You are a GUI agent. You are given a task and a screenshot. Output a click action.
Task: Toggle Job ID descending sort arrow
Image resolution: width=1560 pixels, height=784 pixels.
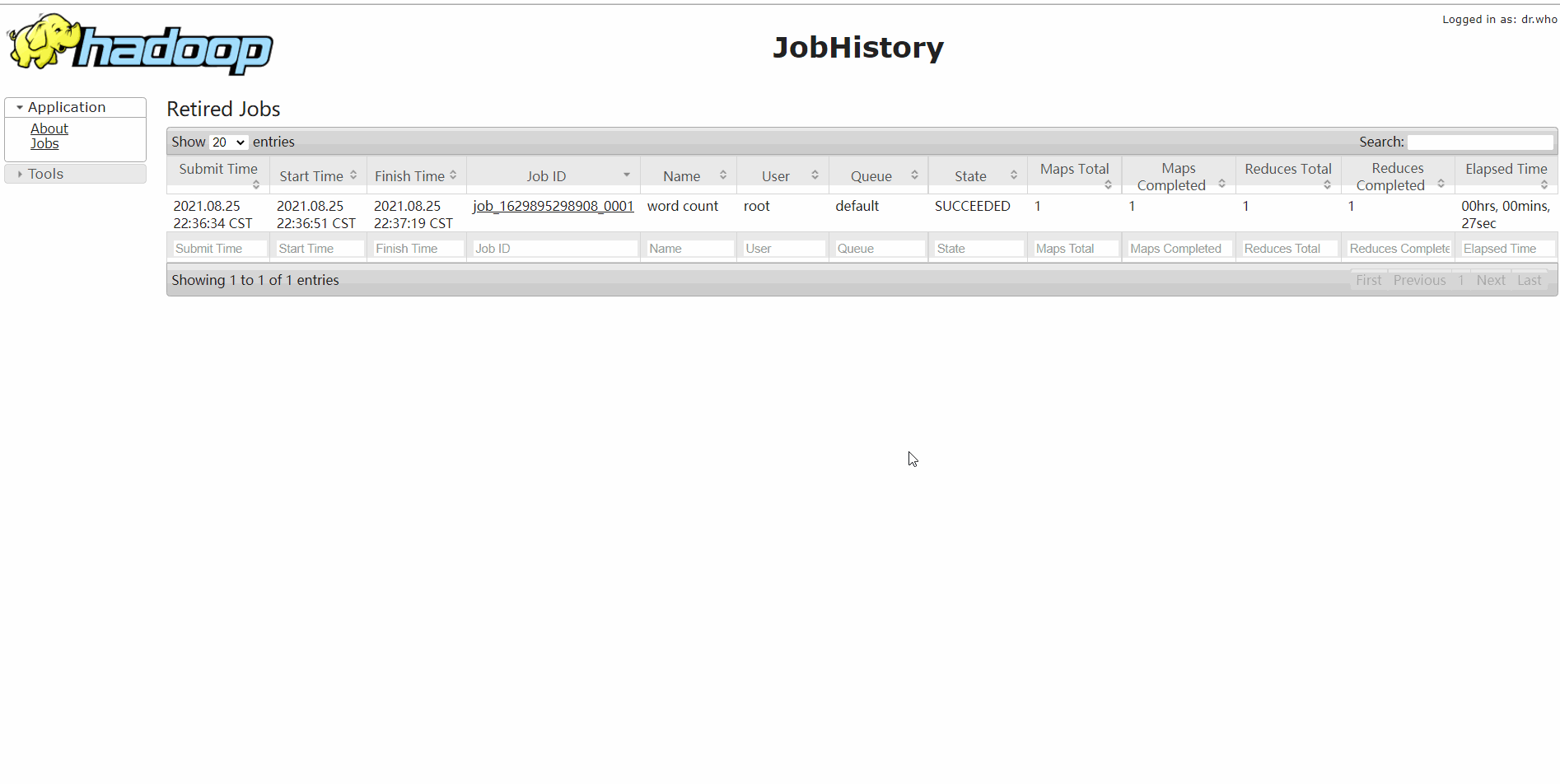coord(627,175)
